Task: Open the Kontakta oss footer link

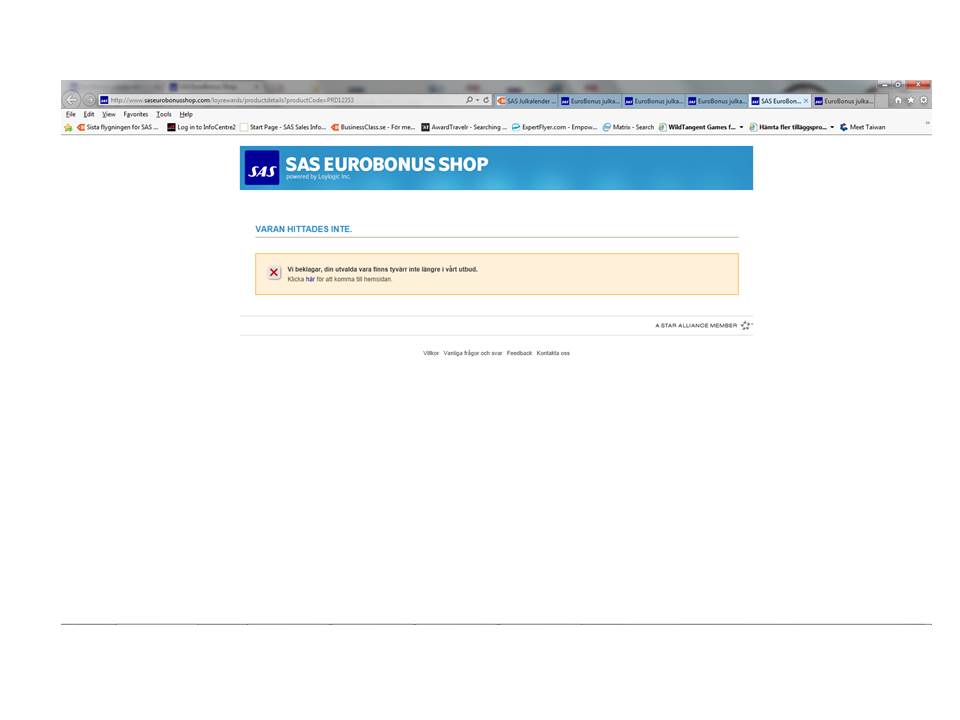Action: point(553,353)
